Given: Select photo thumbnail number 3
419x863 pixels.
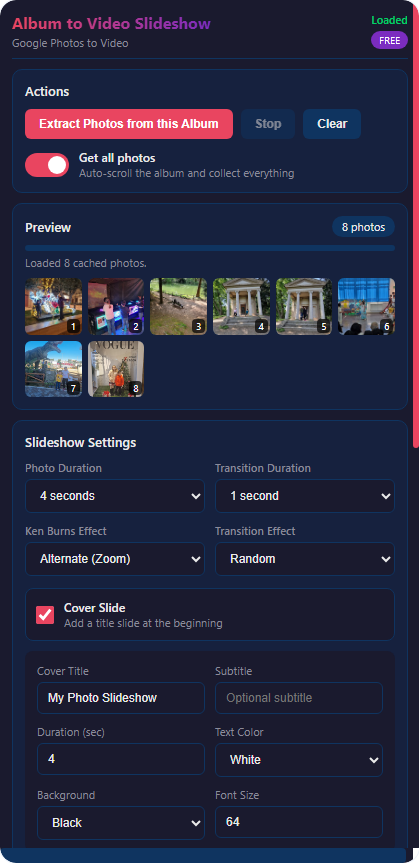Looking at the screenshot, I should [x=178, y=307].
